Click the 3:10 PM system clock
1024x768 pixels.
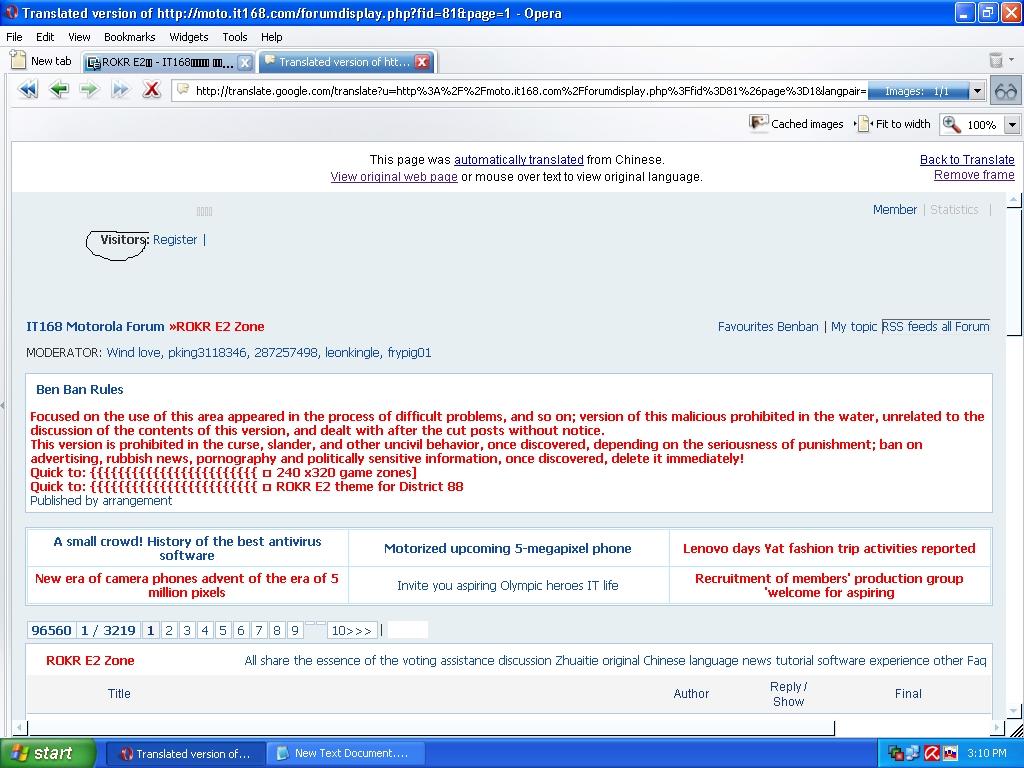coord(987,753)
